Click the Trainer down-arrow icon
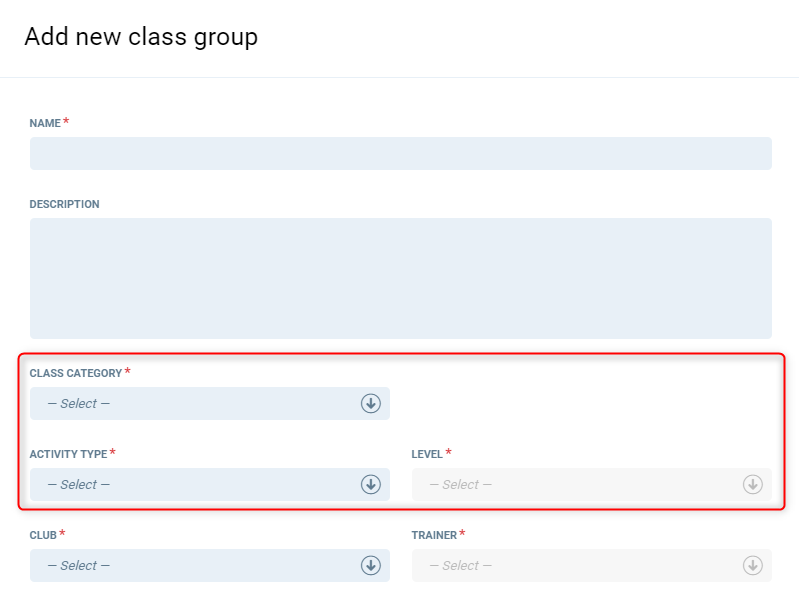799x600 pixels. pos(753,565)
